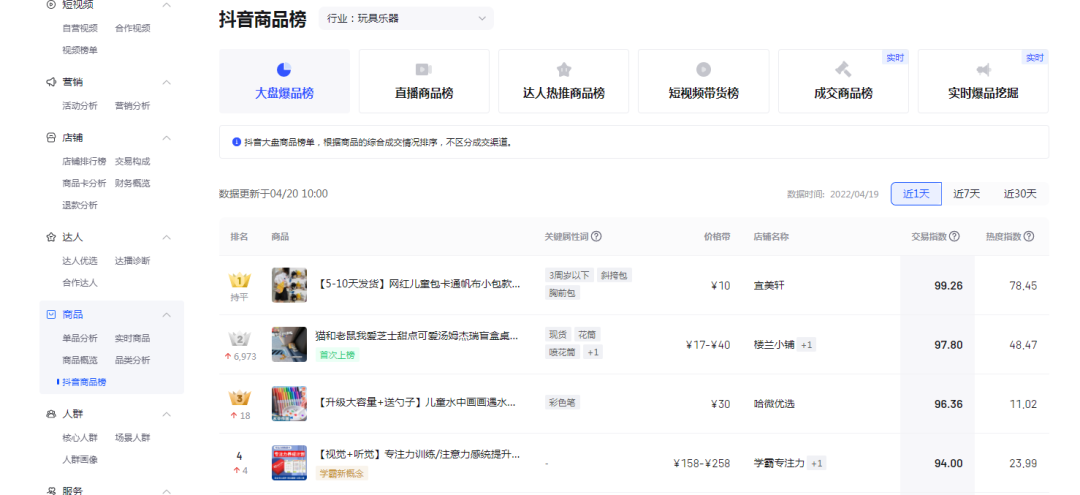
Task: Click the silver crown rank 2 badge
Action: pyautogui.click(x=240, y=339)
